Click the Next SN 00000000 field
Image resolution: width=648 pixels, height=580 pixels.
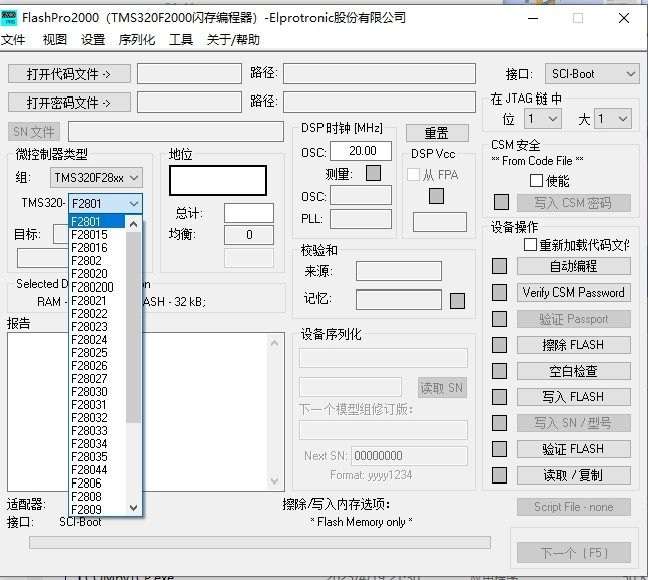tap(409, 456)
